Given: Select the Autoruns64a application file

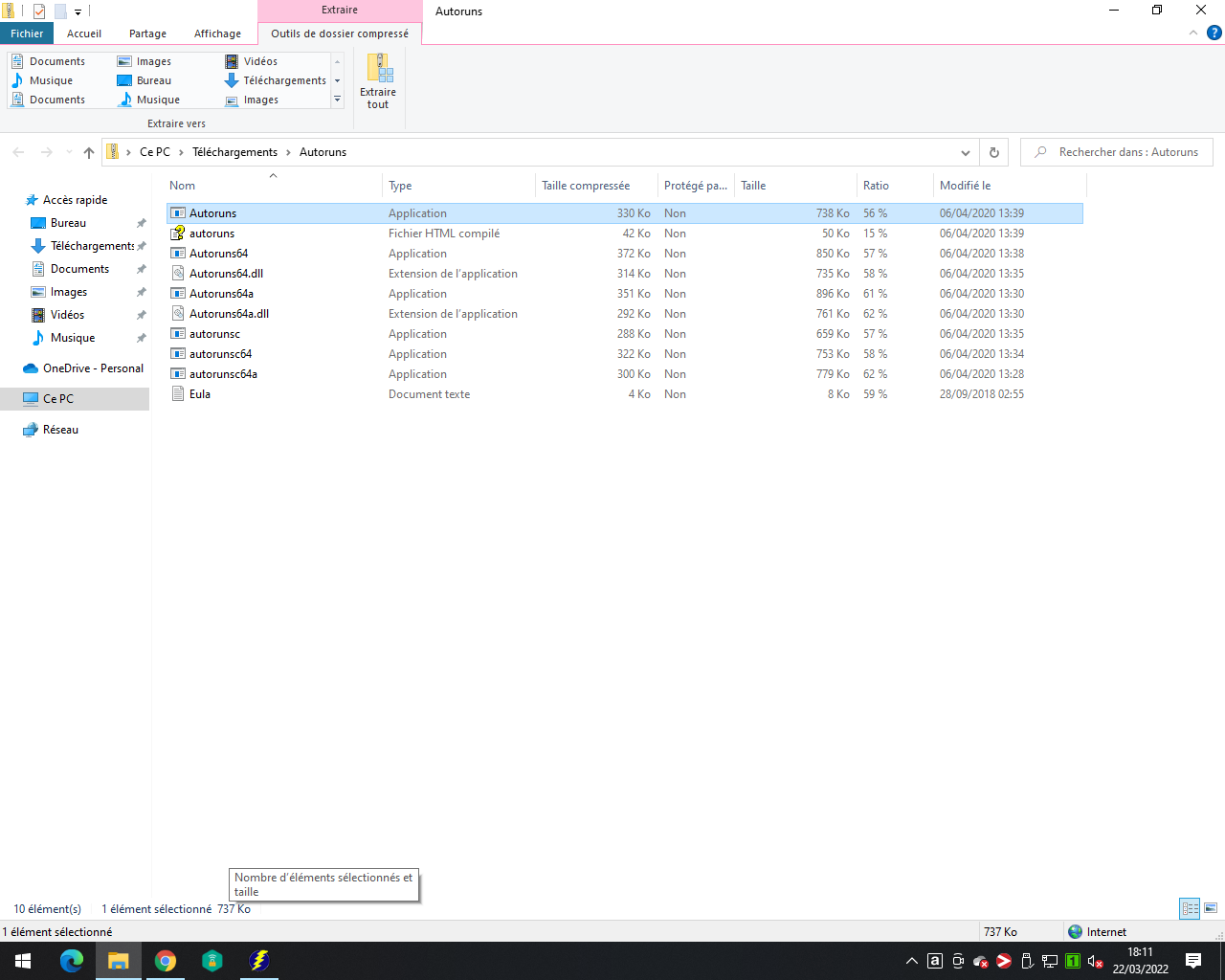Looking at the screenshot, I should (625, 294).
